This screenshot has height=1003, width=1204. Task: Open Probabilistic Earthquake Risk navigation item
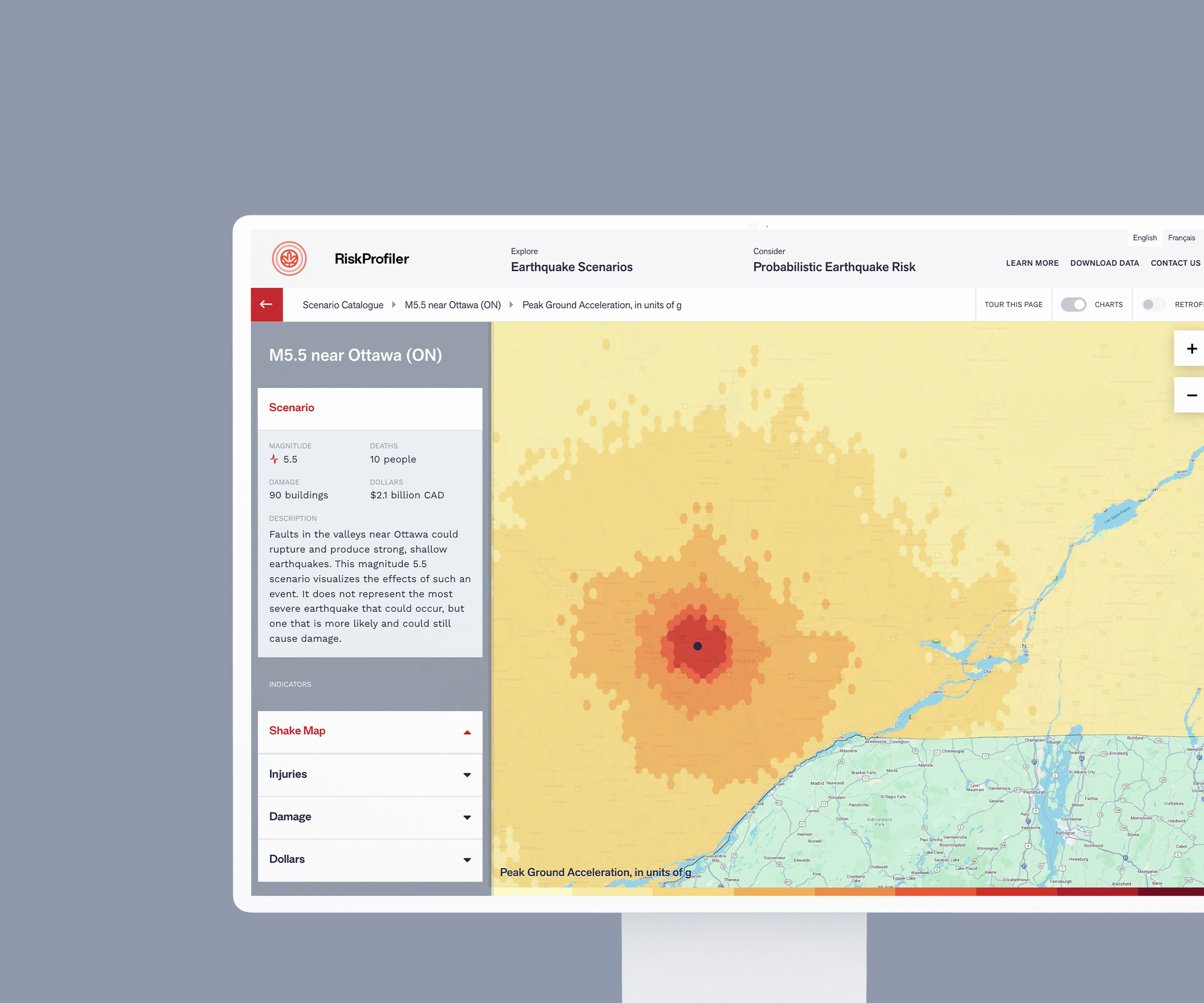click(834, 267)
